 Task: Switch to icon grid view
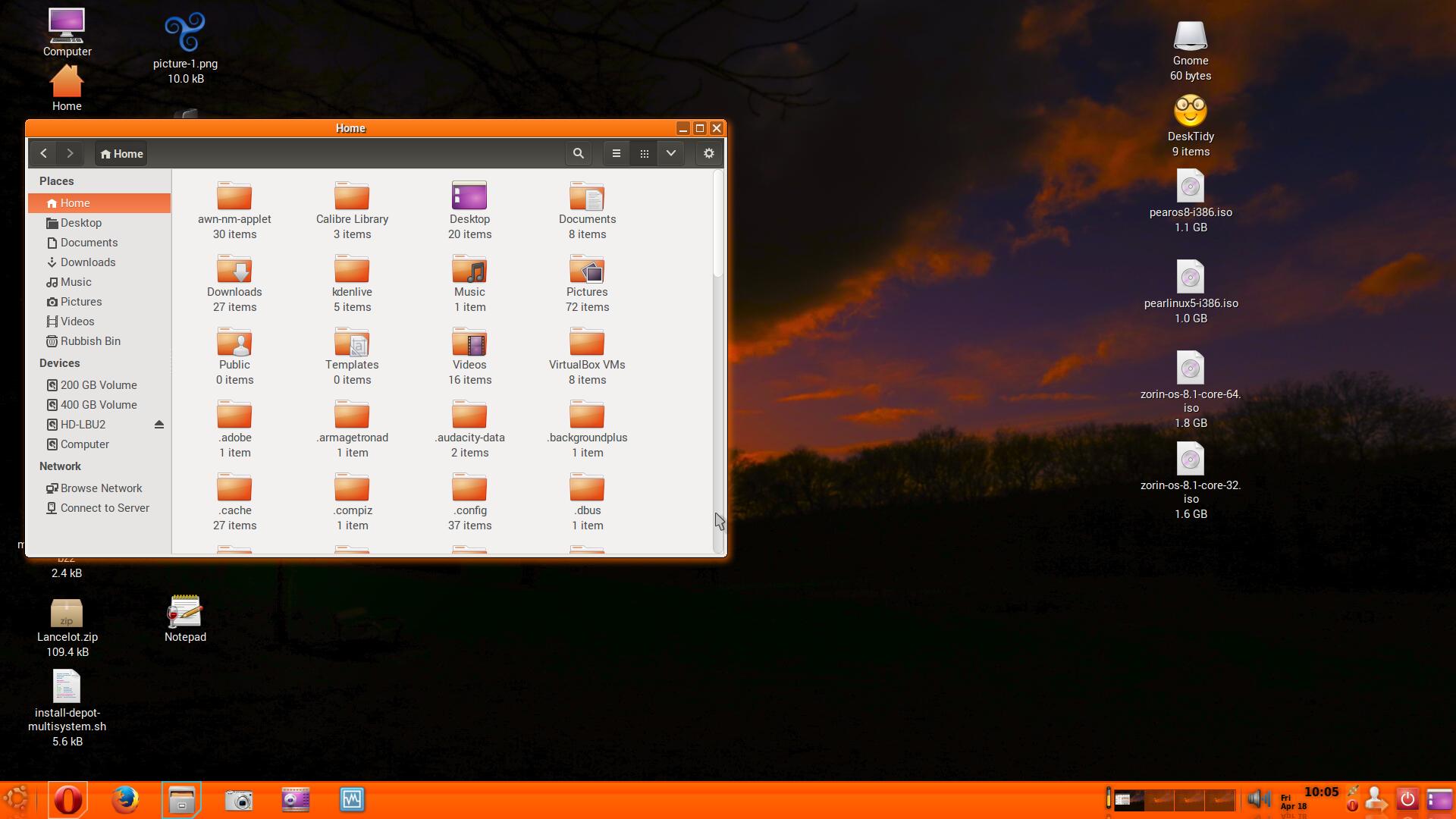[644, 153]
